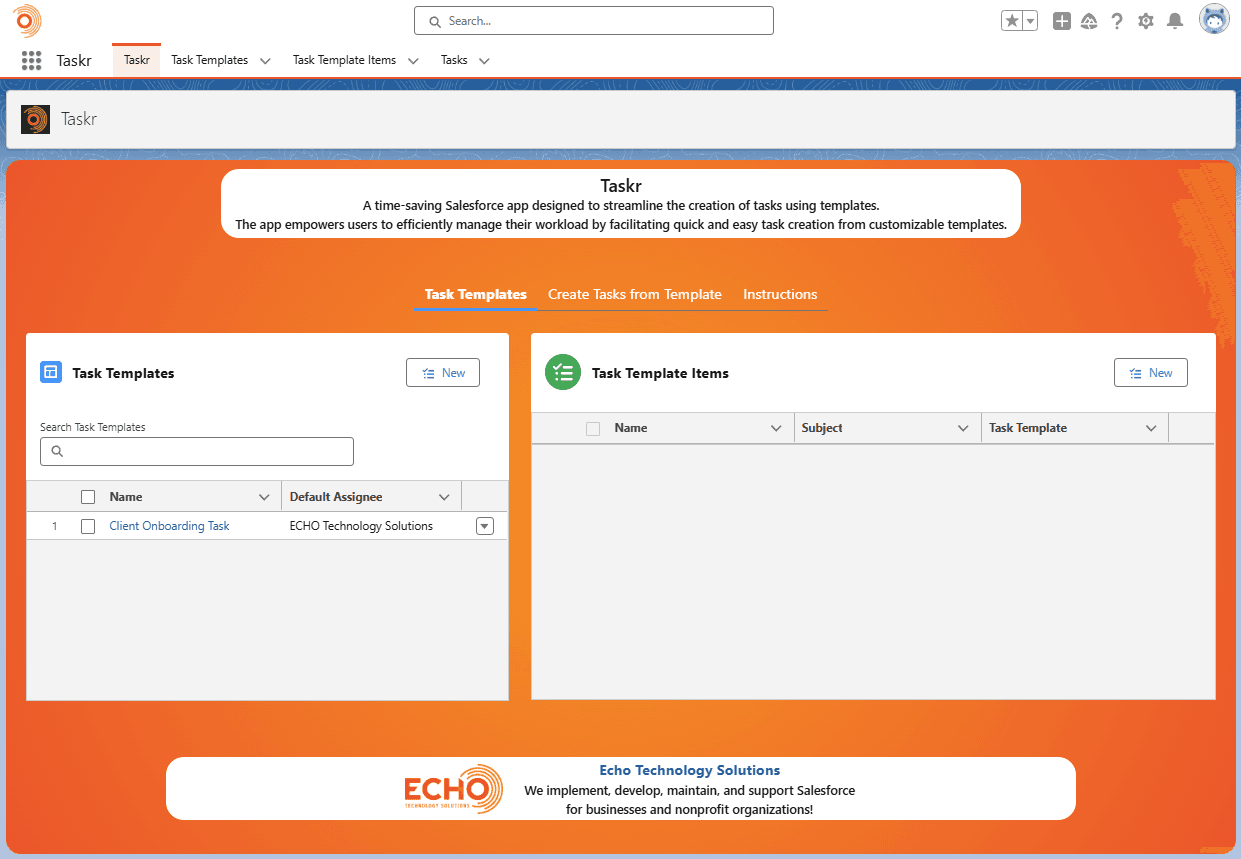Check the select-all box in Task Template Items
The height and width of the screenshot is (859, 1241).
(593, 428)
